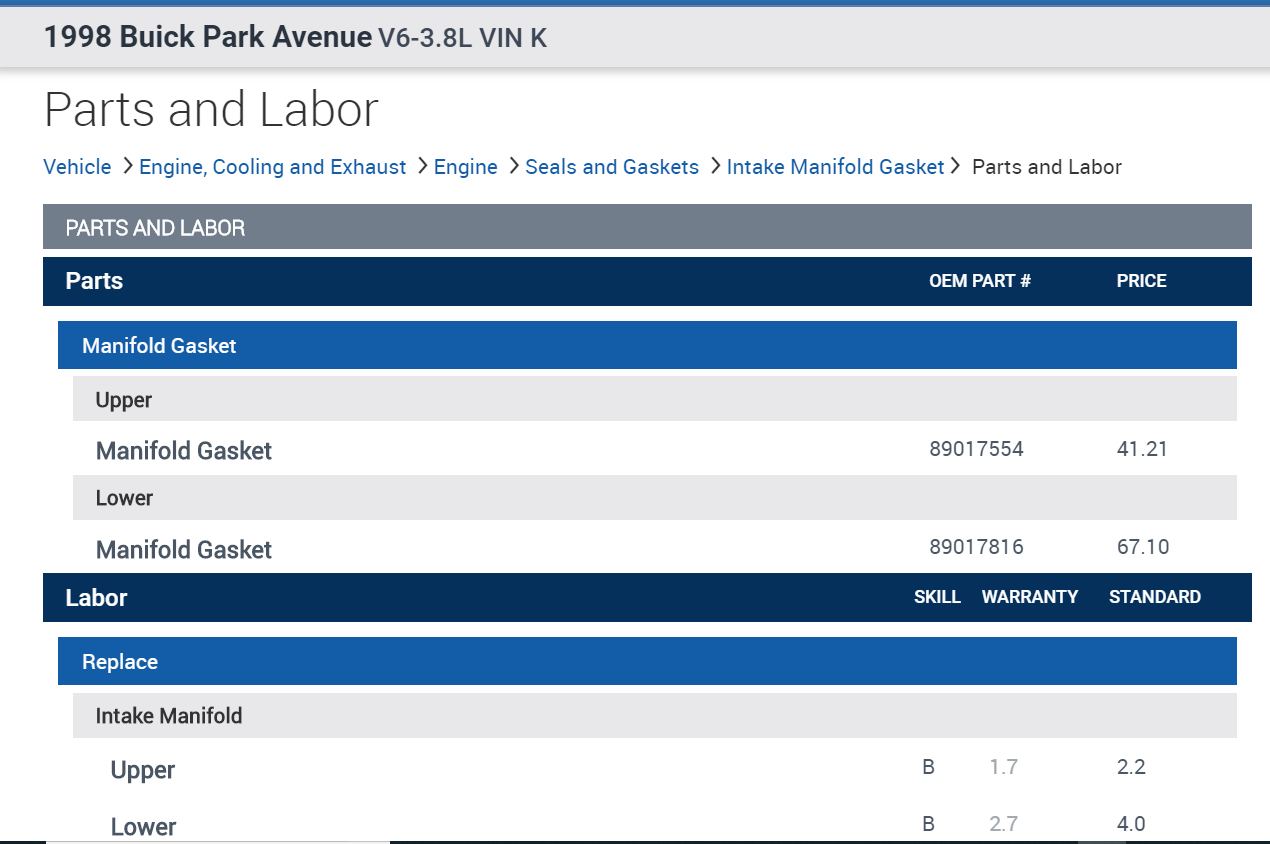Click the OEM PART # column header
This screenshot has width=1270, height=844.
click(979, 281)
